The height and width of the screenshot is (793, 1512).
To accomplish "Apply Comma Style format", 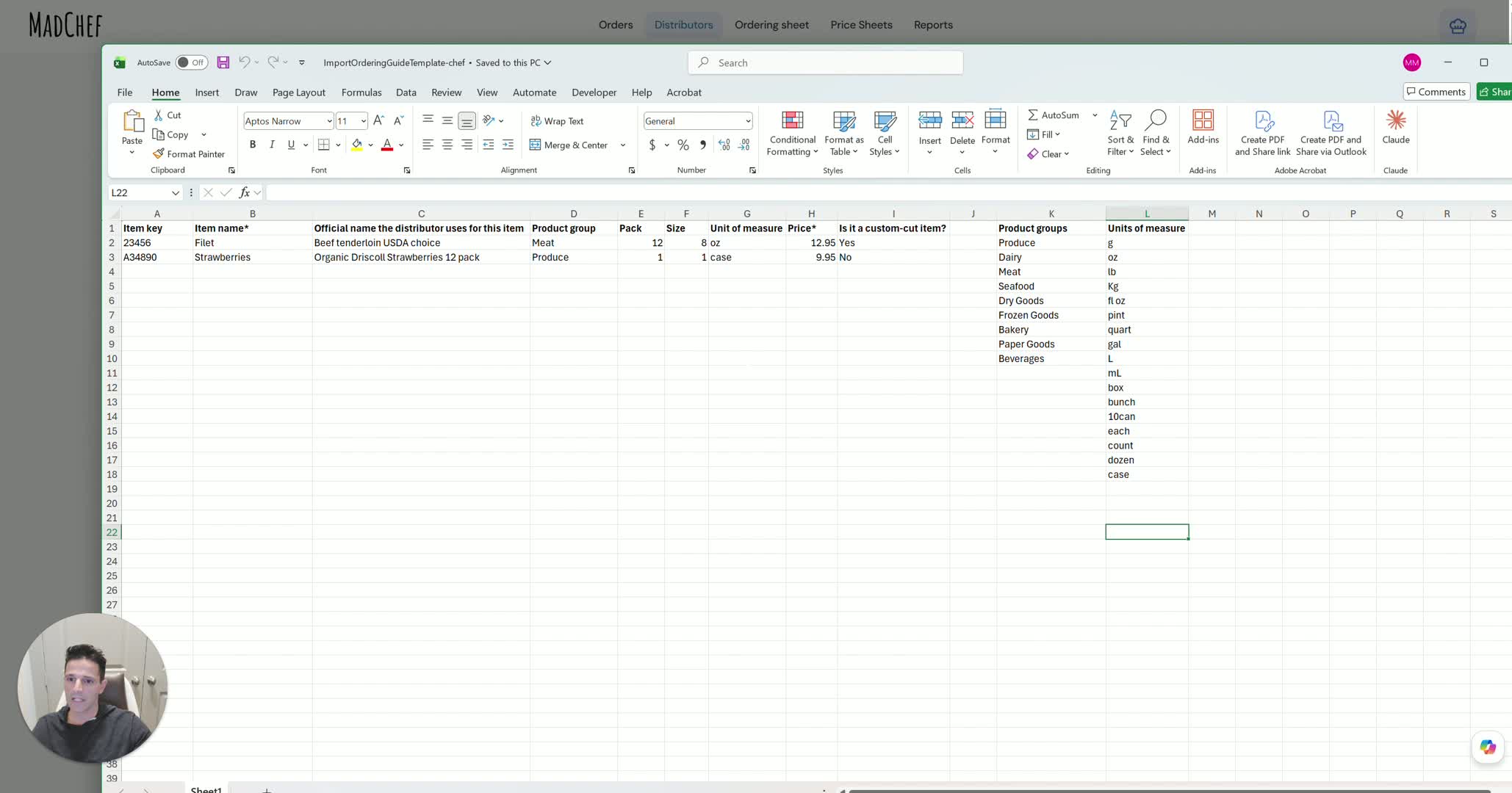I will [703, 145].
